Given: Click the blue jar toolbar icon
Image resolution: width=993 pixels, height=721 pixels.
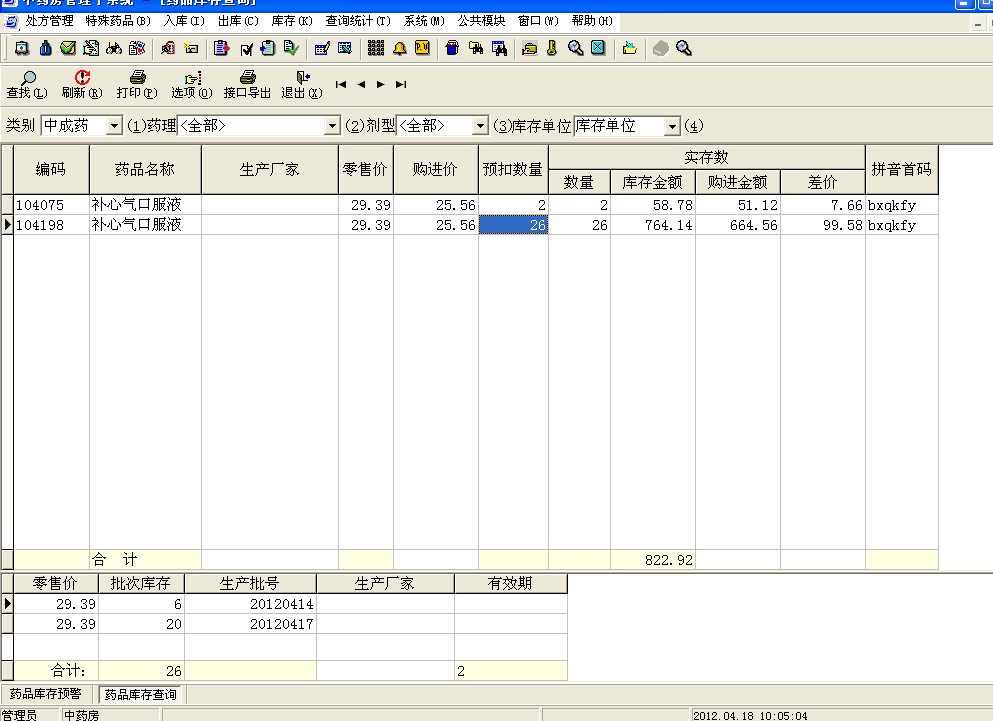Looking at the screenshot, I should point(452,48).
